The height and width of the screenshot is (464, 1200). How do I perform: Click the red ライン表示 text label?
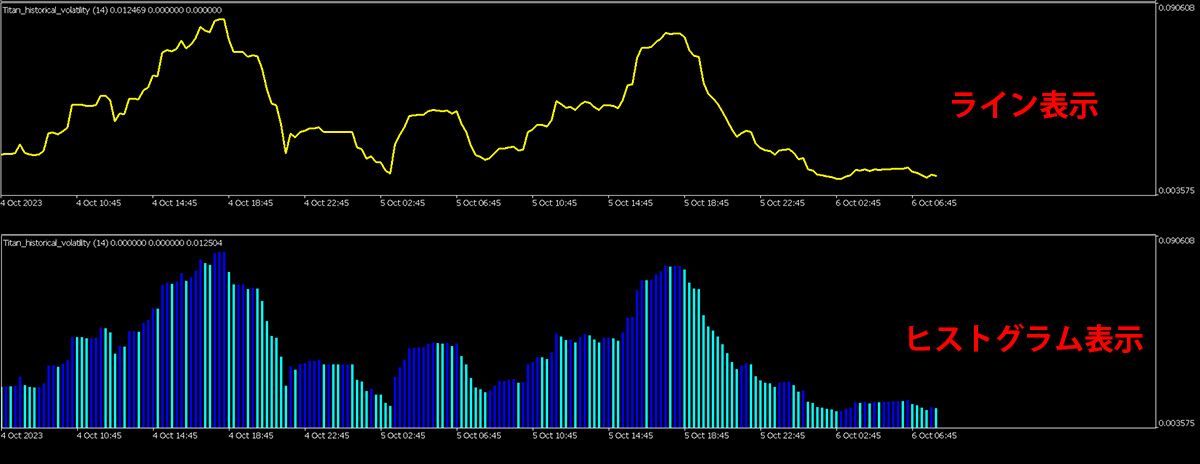click(x=1023, y=105)
